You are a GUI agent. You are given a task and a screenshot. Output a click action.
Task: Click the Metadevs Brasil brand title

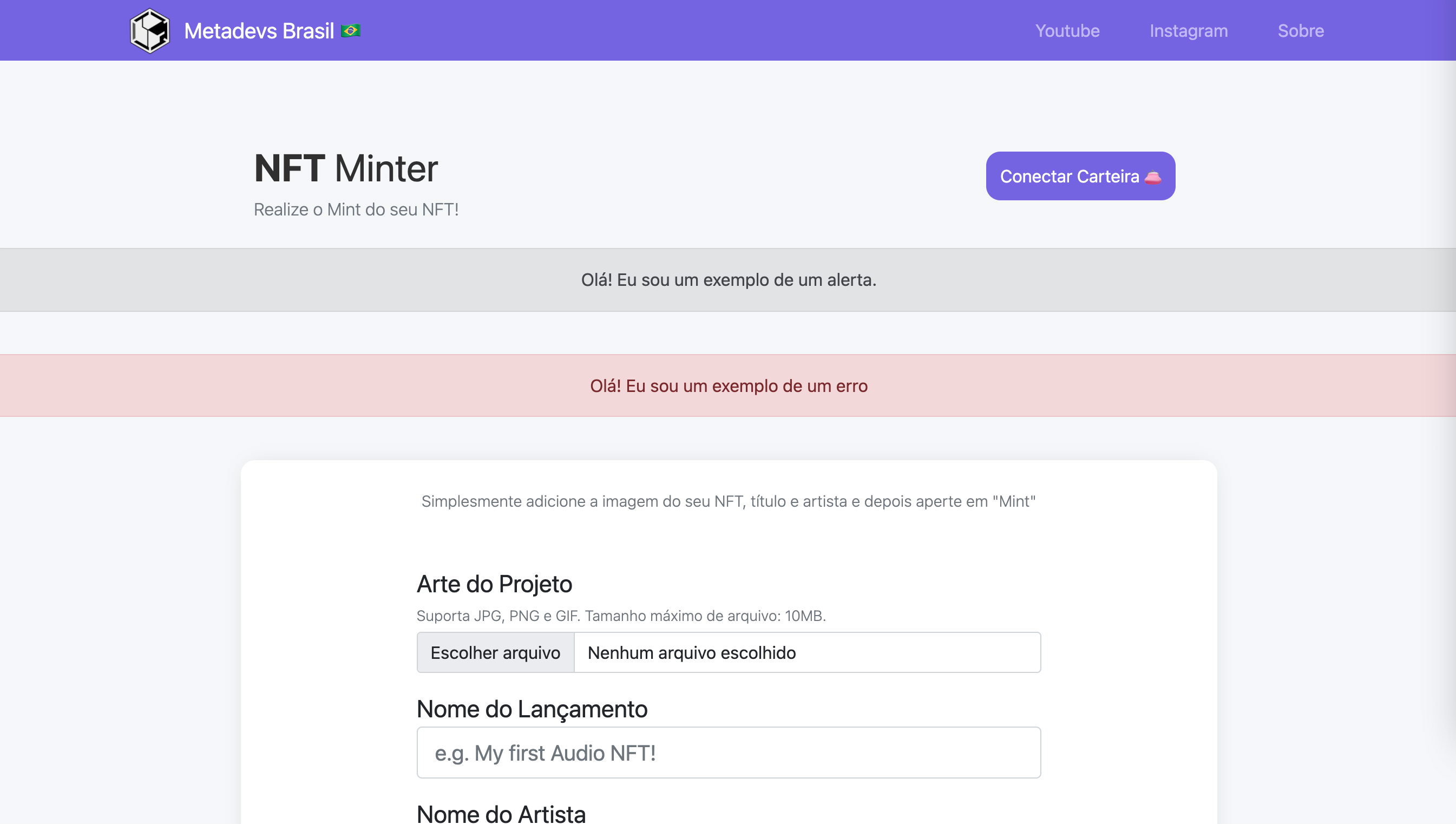pyautogui.click(x=259, y=30)
